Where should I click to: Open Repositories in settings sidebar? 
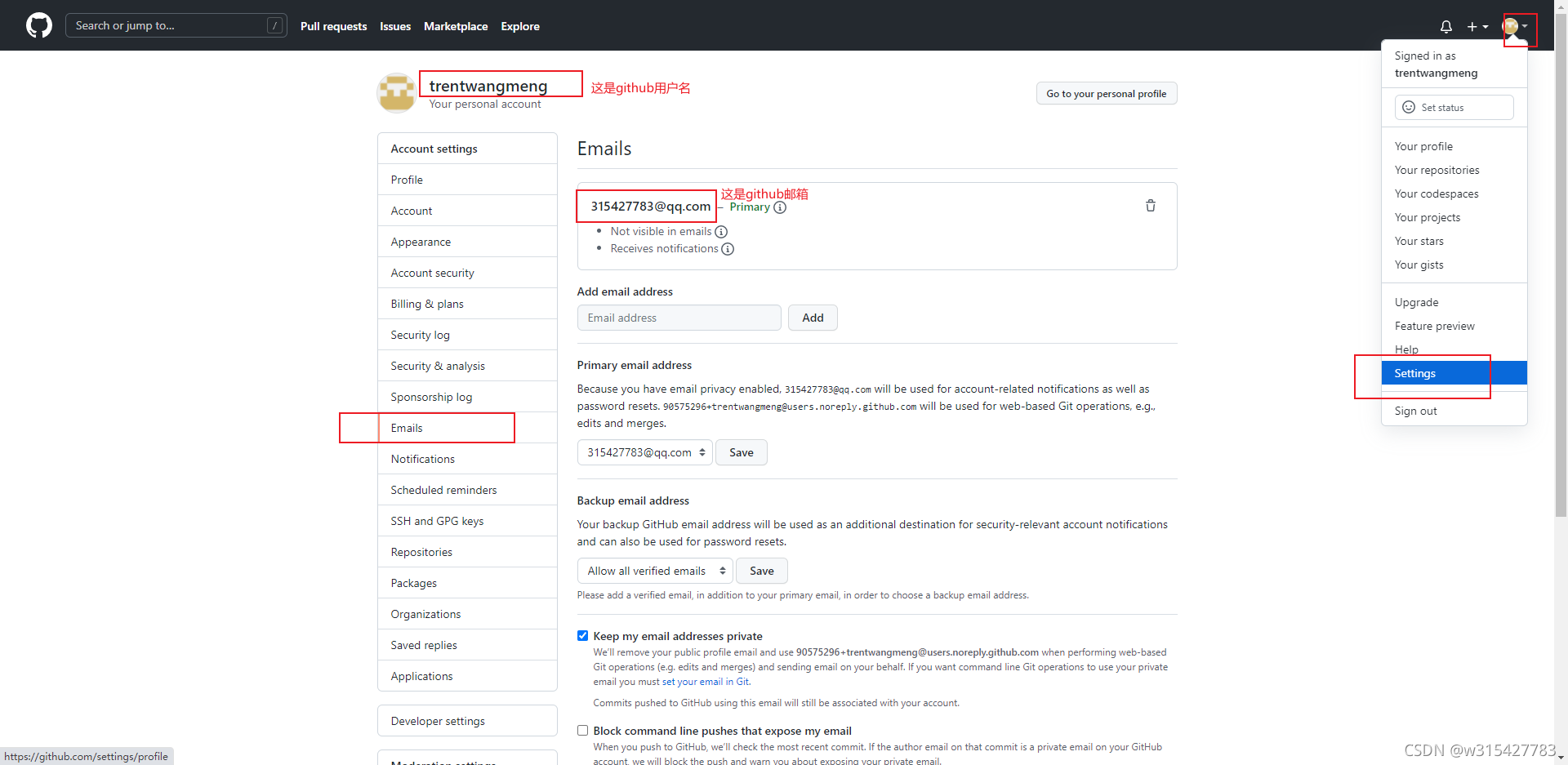467,552
